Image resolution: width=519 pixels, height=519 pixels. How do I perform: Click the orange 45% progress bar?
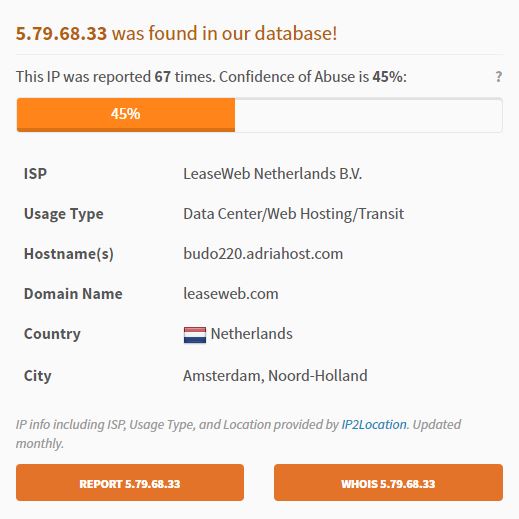pos(126,114)
